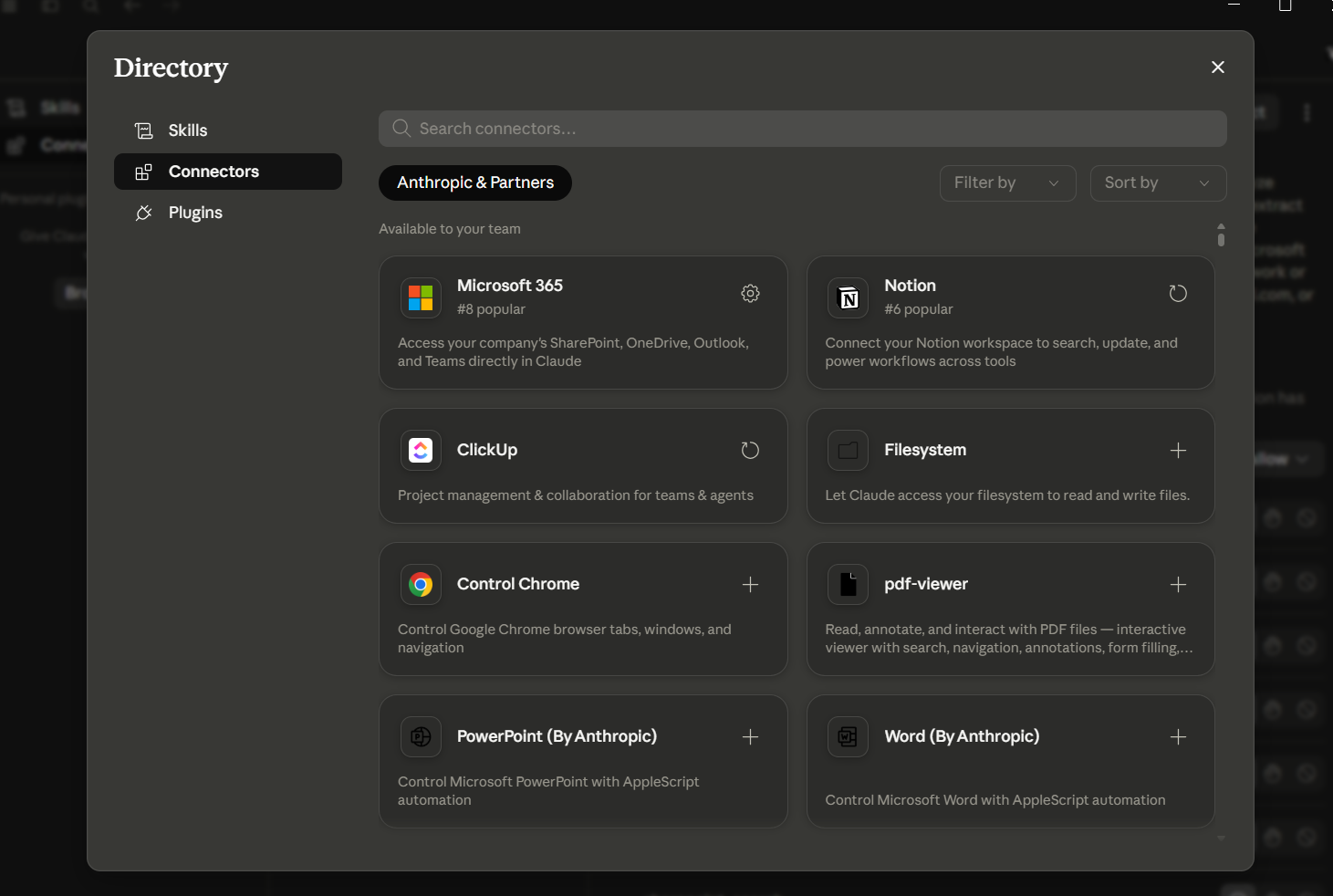Click the Notion logo icon
This screenshot has height=896, width=1333.
pyautogui.click(x=848, y=298)
